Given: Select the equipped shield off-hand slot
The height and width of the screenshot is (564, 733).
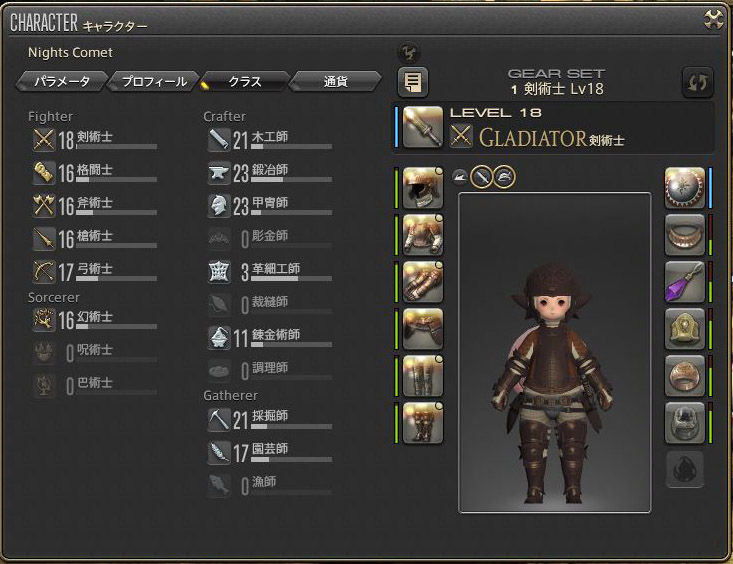Looking at the screenshot, I should (684, 188).
